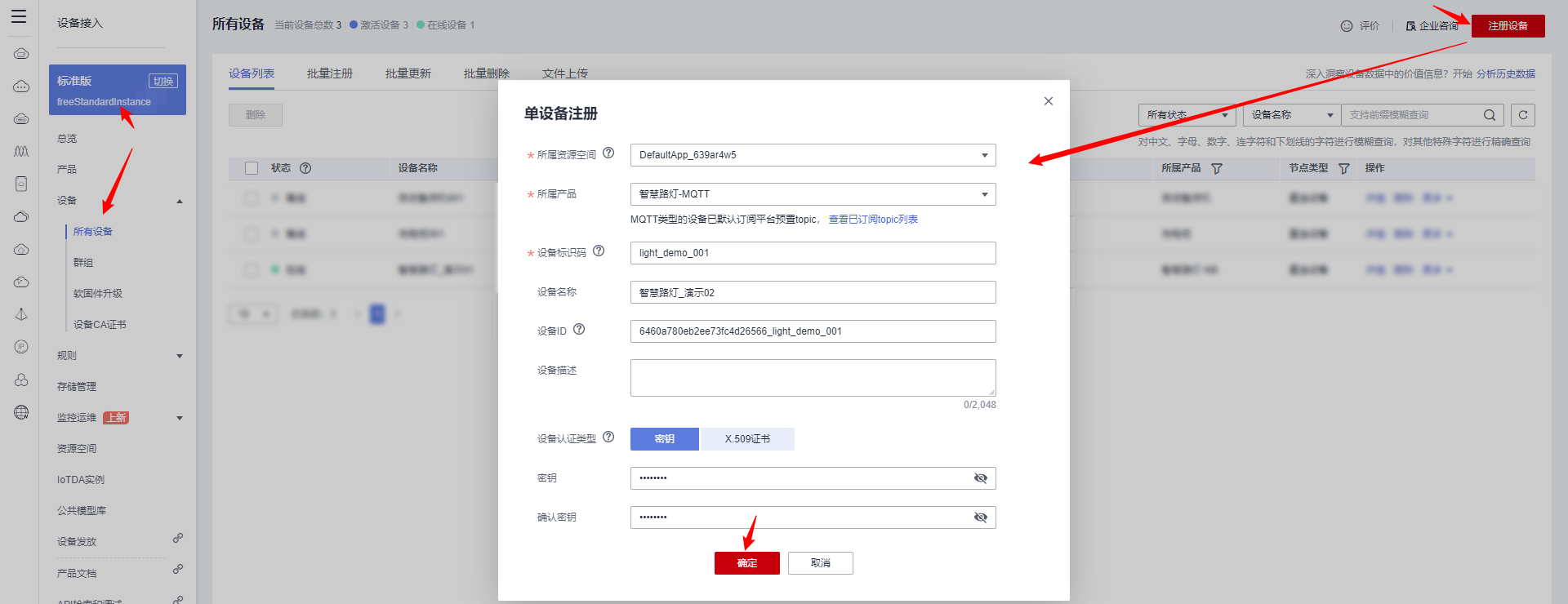Click the link icon beside 设备发放
The width and height of the screenshot is (1568, 604).
tap(178, 538)
